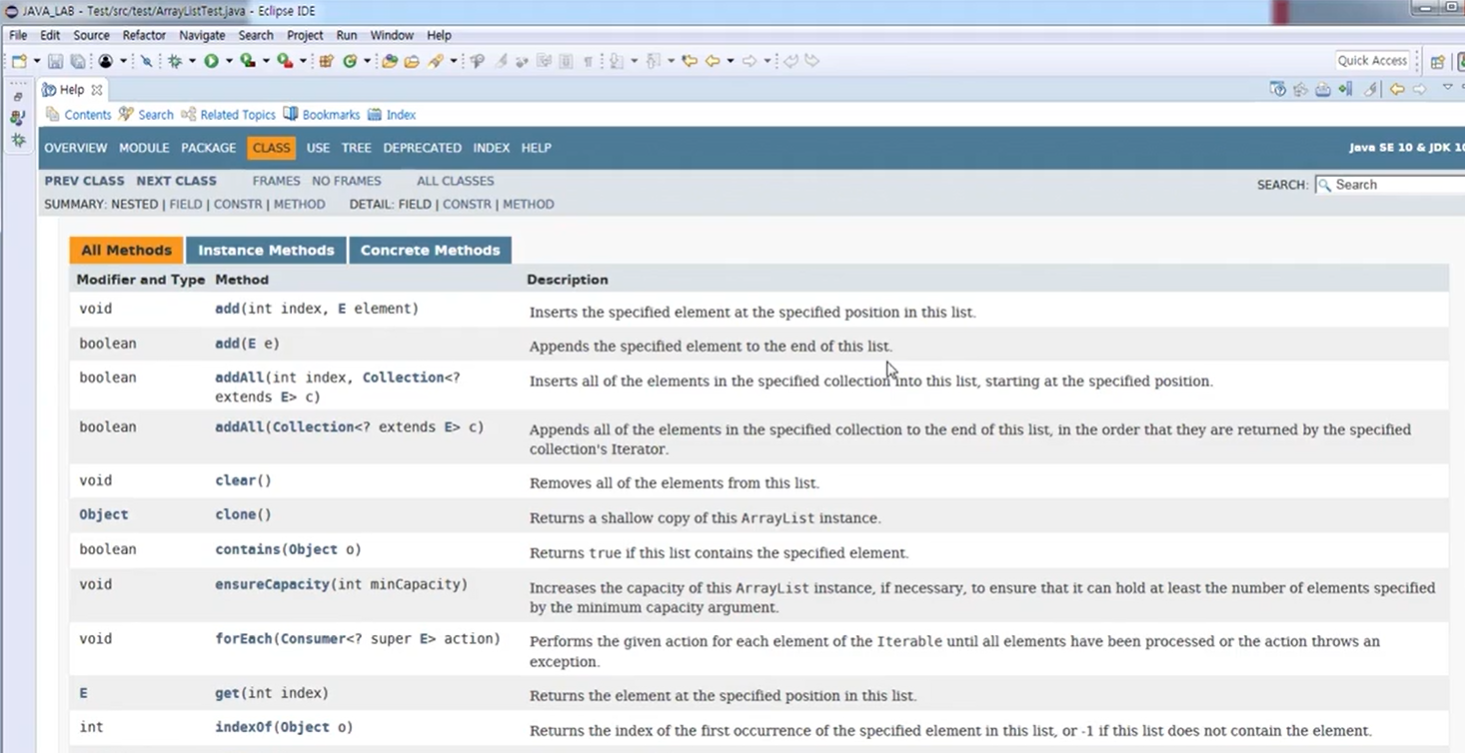Toggle Highlight Search Terms in Help view
Image resolution: width=1465 pixels, height=753 pixels.
(1371, 89)
